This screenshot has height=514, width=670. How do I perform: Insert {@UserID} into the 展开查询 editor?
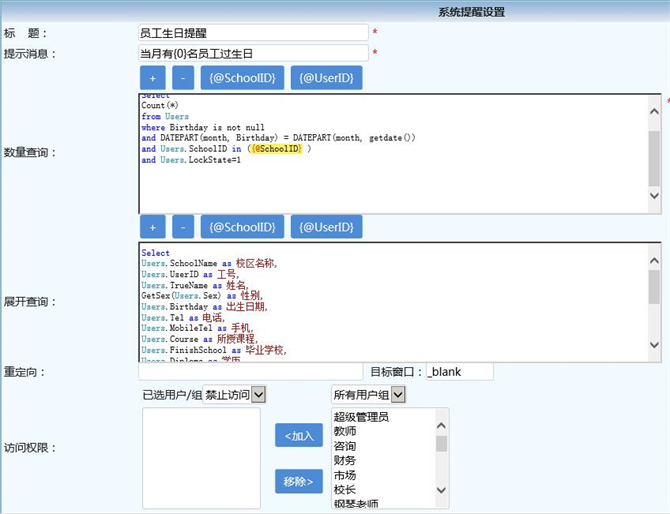326,227
